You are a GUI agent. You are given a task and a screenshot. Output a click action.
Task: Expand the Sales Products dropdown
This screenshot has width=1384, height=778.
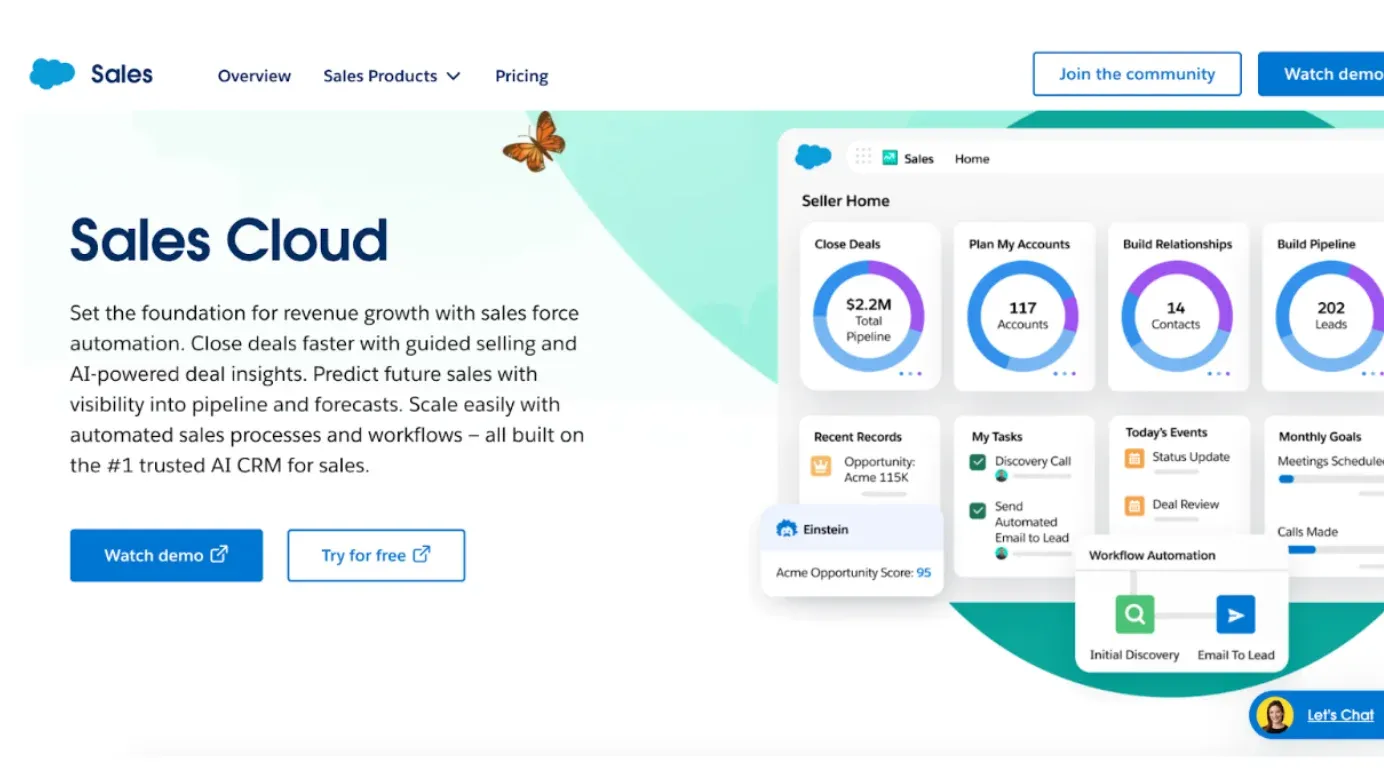391,76
